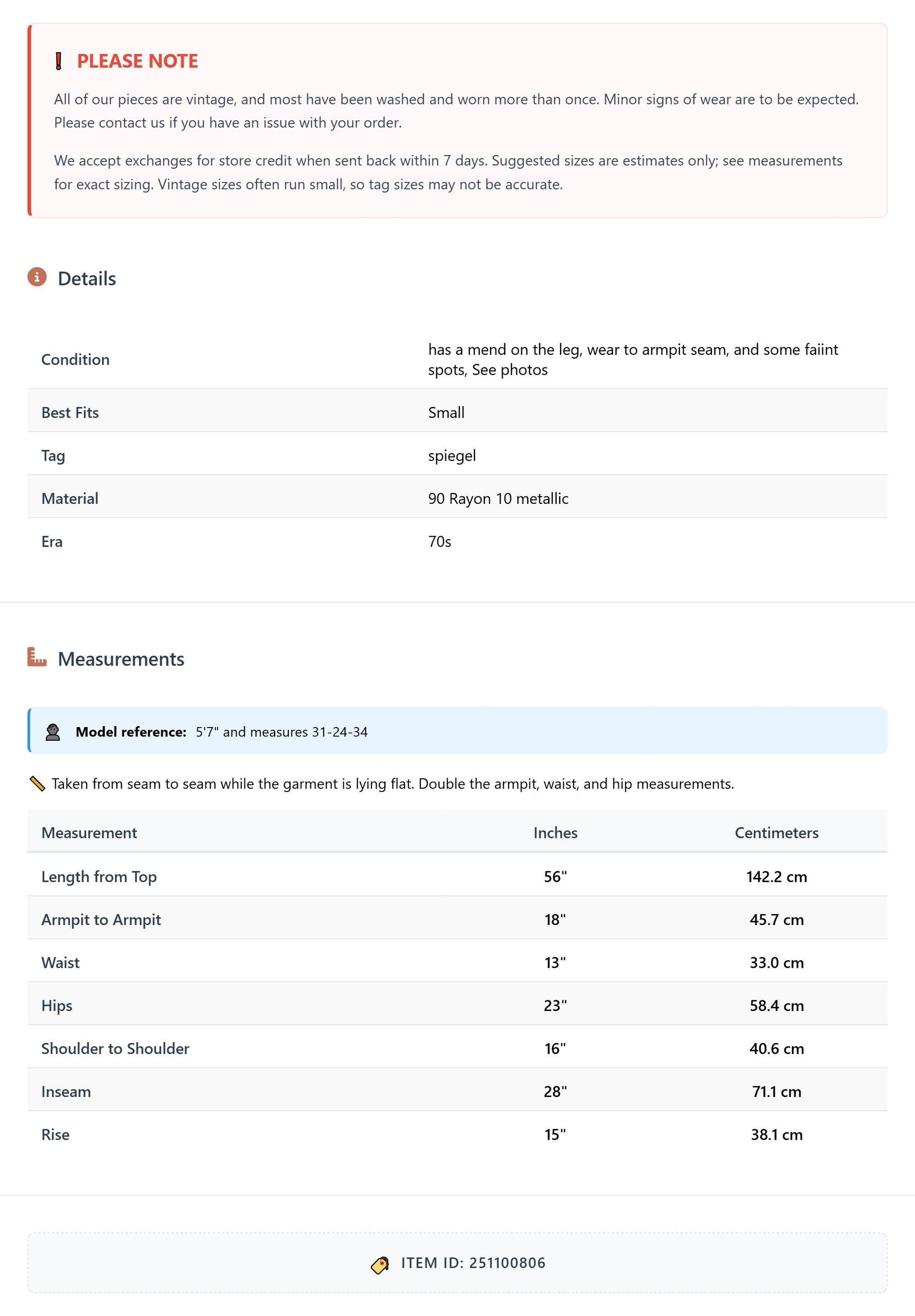915x1316 pixels.
Task: Click the 90 Rayon 10 metallic material value
Action: 498,499
